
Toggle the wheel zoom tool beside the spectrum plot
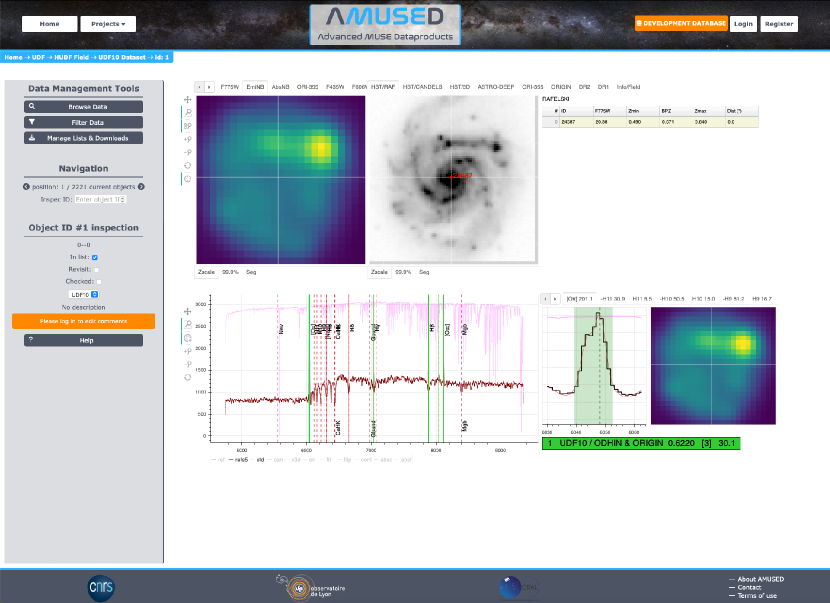click(187, 338)
